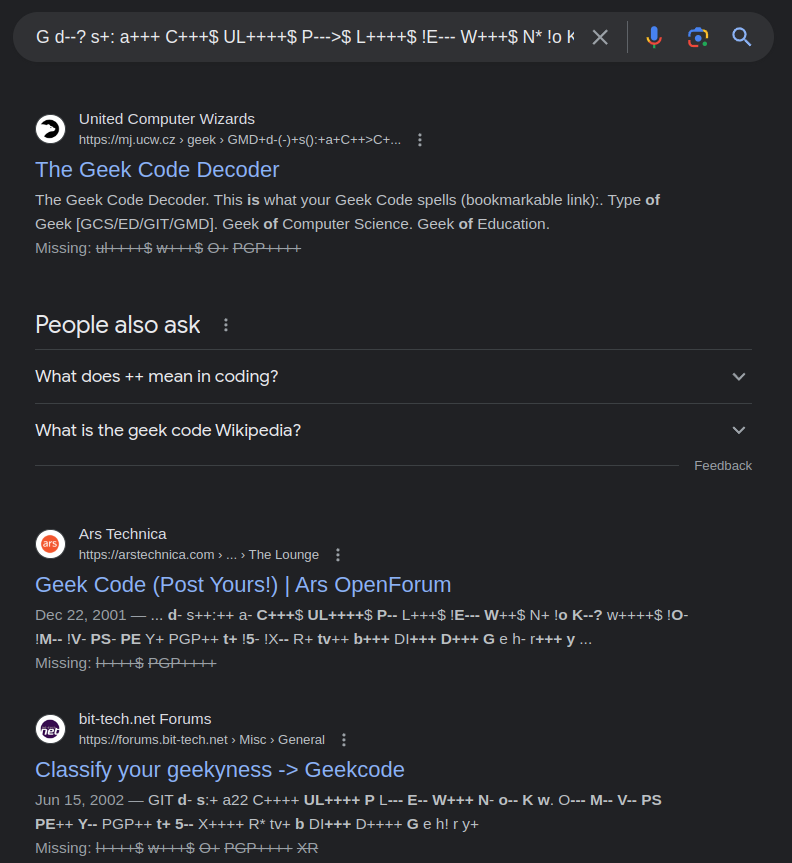Clear the search query with the X icon
This screenshot has width=792, height=863.
pyautogui.click(x=600, y=38)
